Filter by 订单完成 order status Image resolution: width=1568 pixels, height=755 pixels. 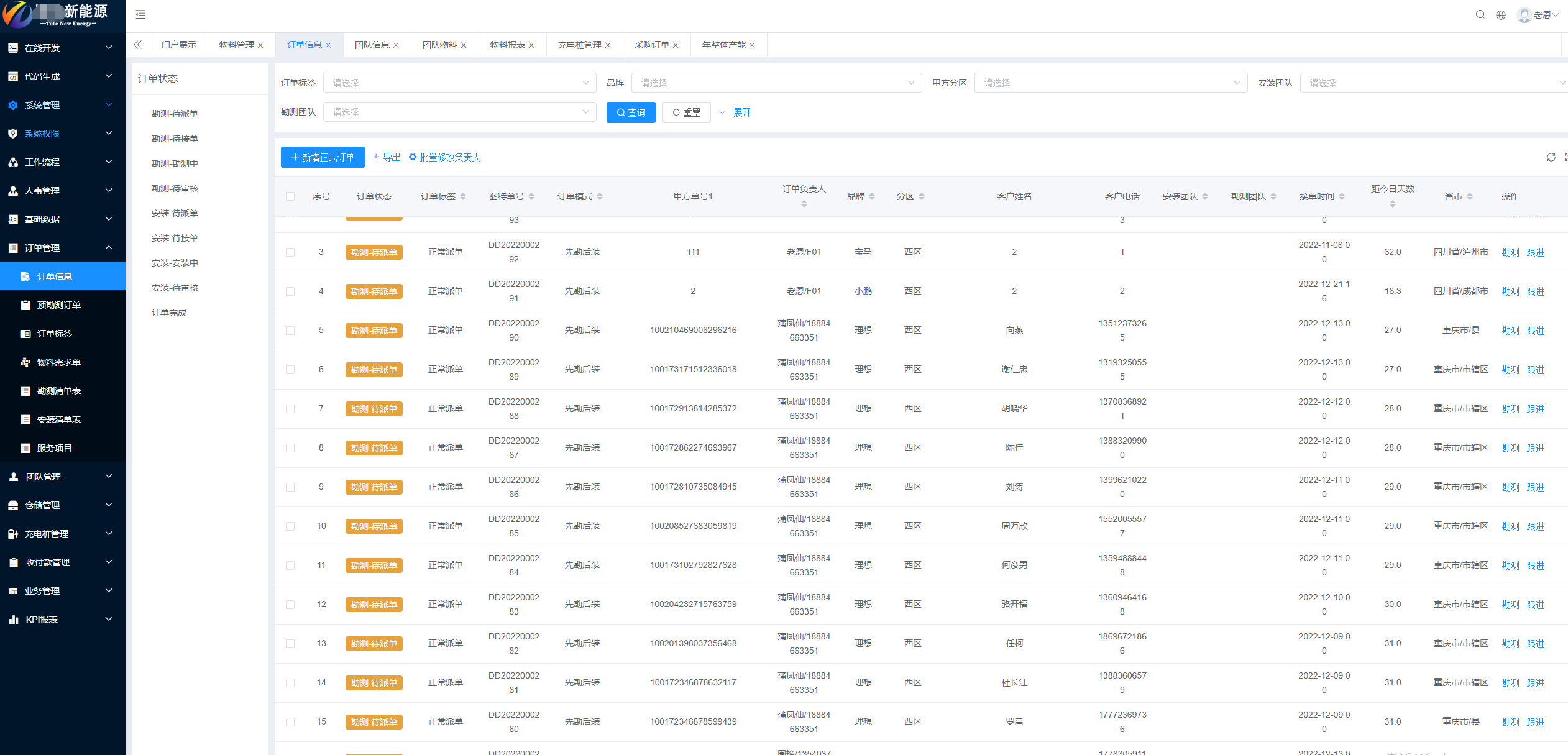tap(169, 313)
